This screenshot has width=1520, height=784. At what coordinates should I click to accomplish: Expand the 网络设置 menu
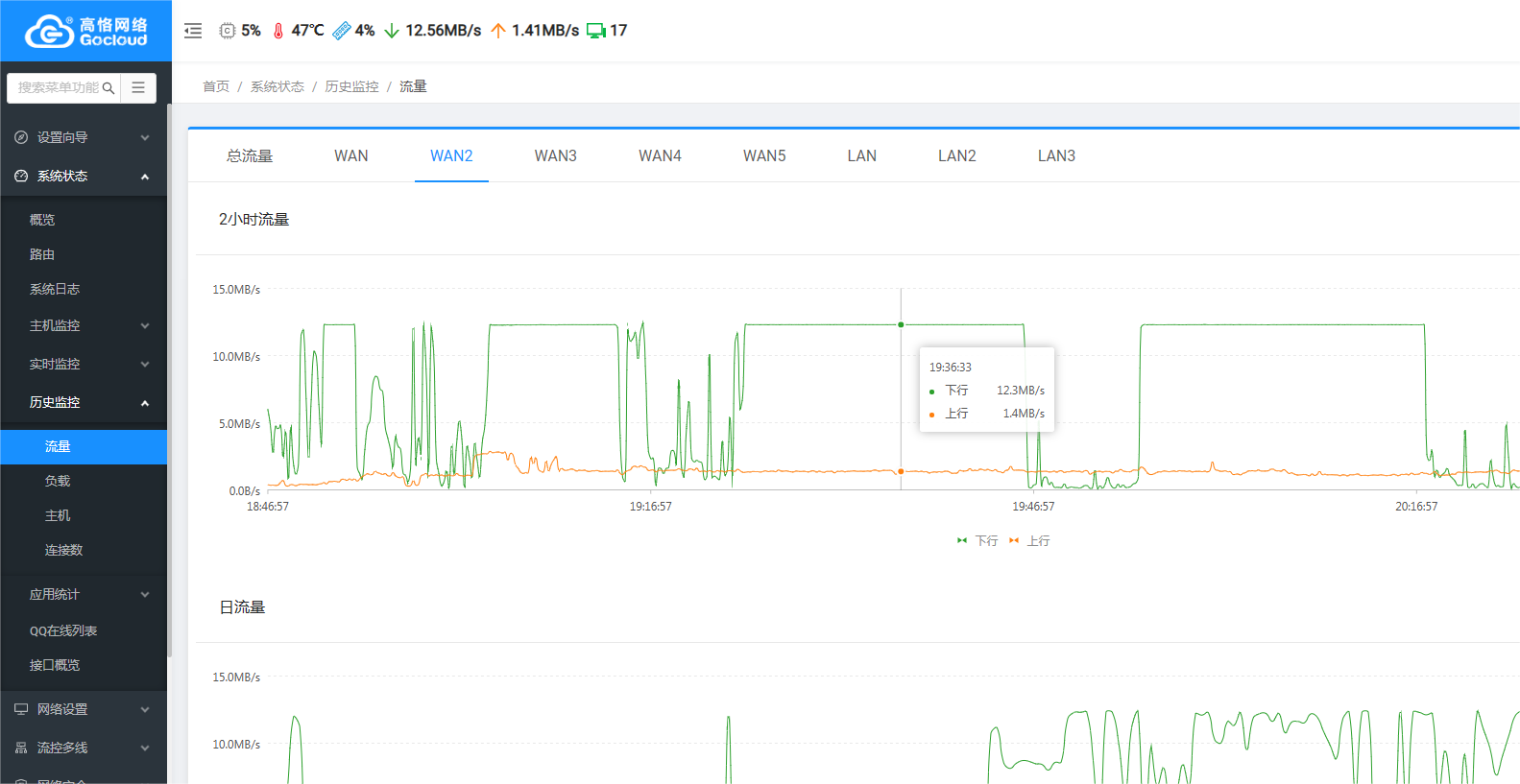point(84,709)
